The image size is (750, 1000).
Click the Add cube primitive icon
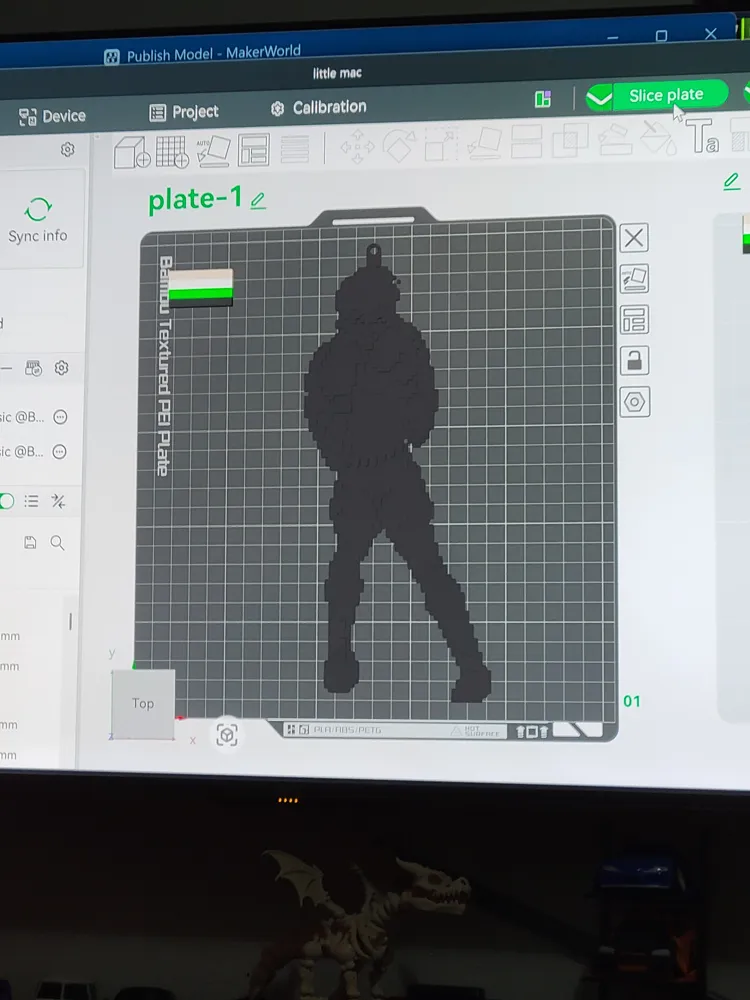pyautogui.click(x=132, y=153)
